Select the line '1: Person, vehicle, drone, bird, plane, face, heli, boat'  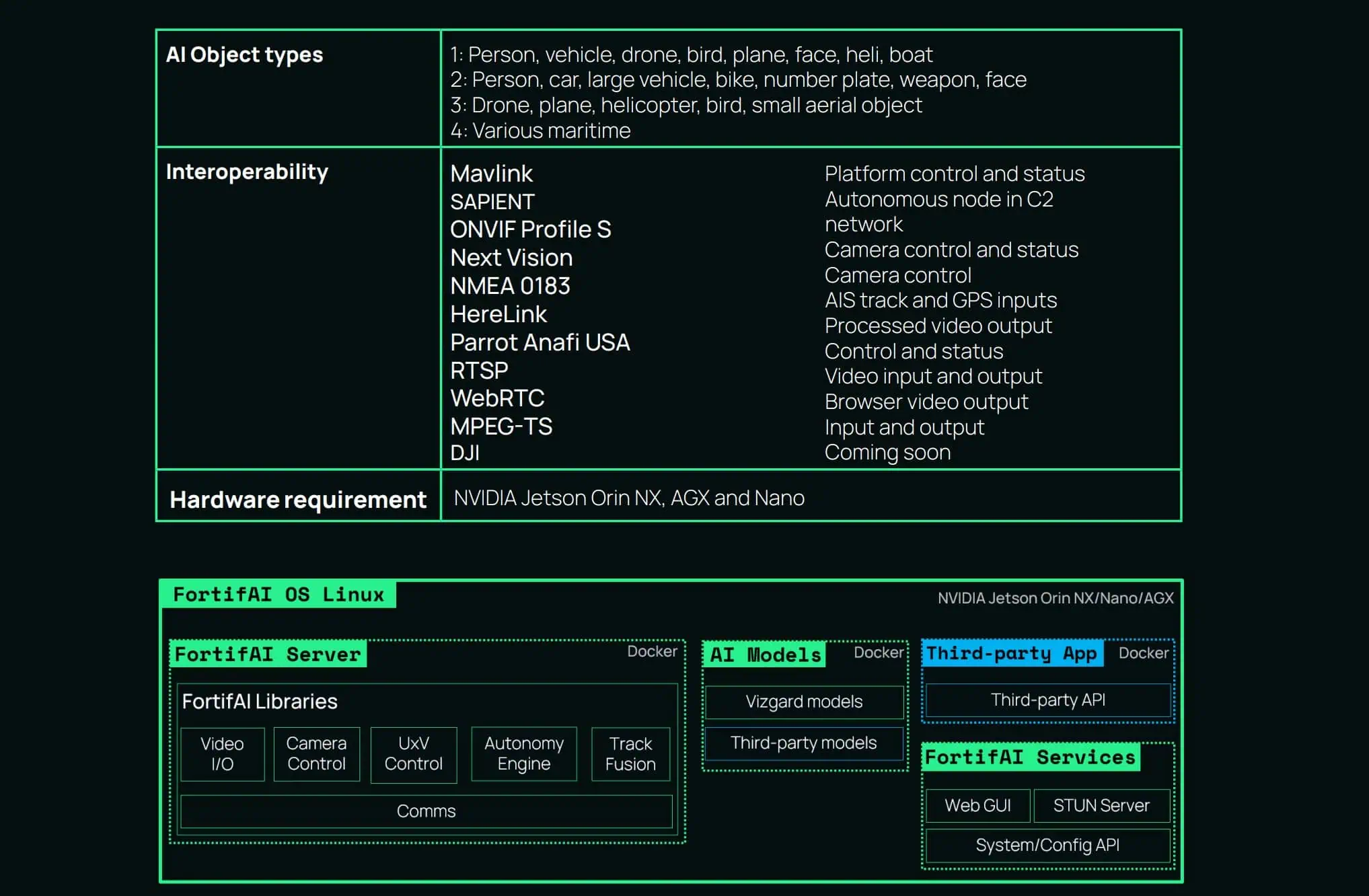click(691, 54)
